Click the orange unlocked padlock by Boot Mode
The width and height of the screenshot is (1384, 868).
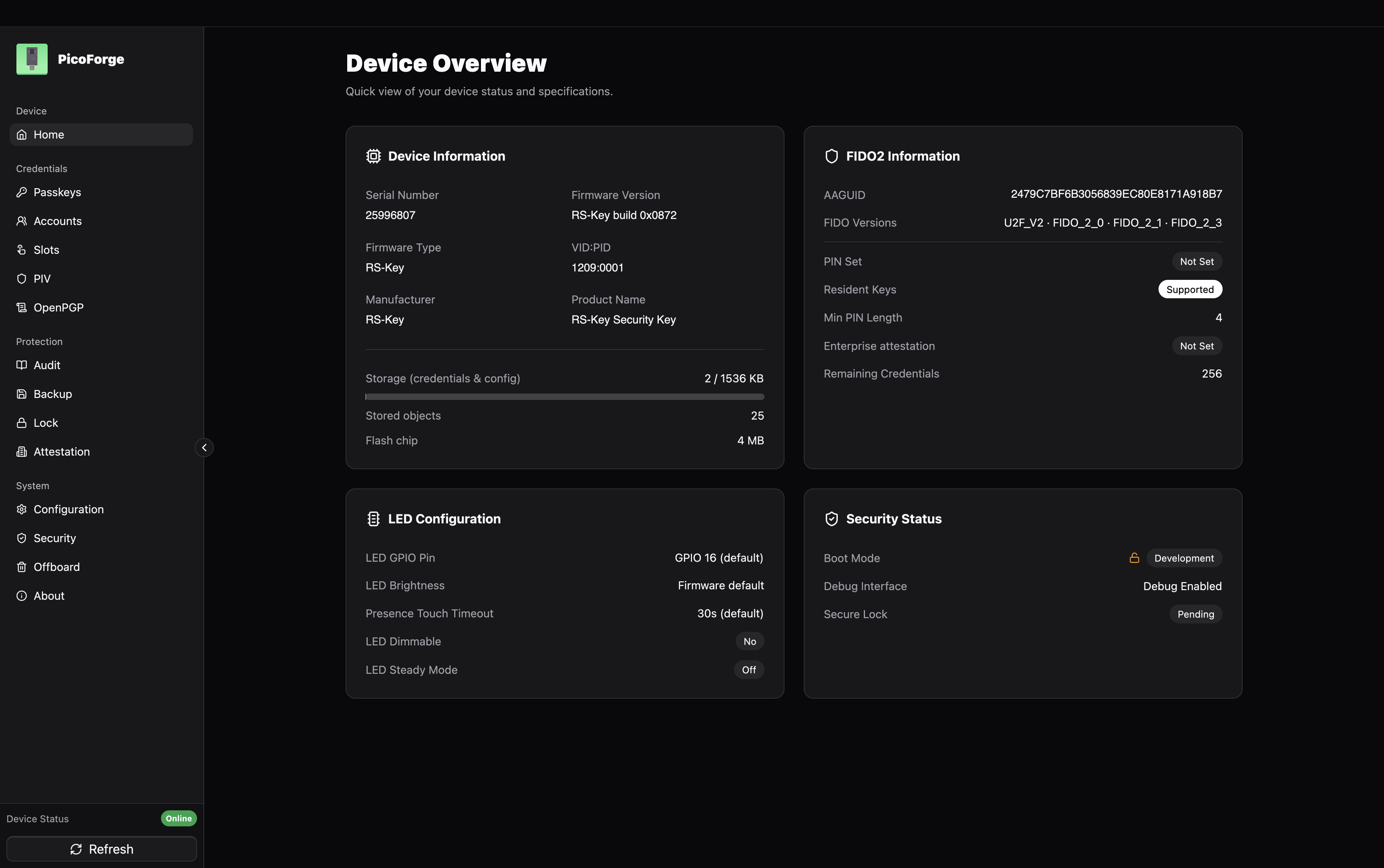point(1134,558)
